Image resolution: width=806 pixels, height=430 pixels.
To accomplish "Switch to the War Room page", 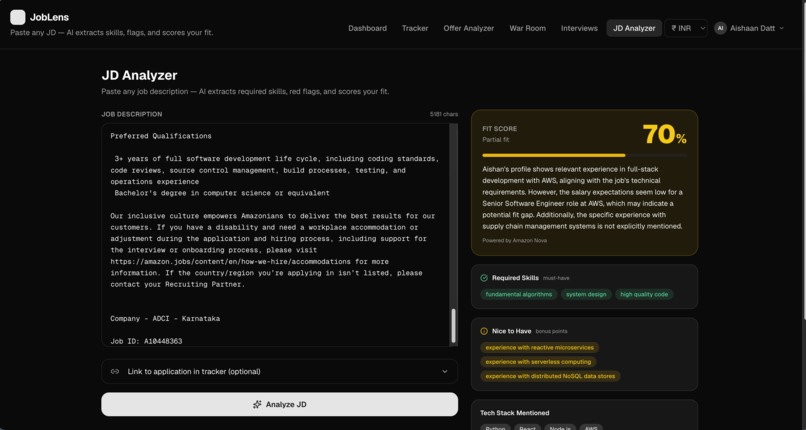I will 527,28.
